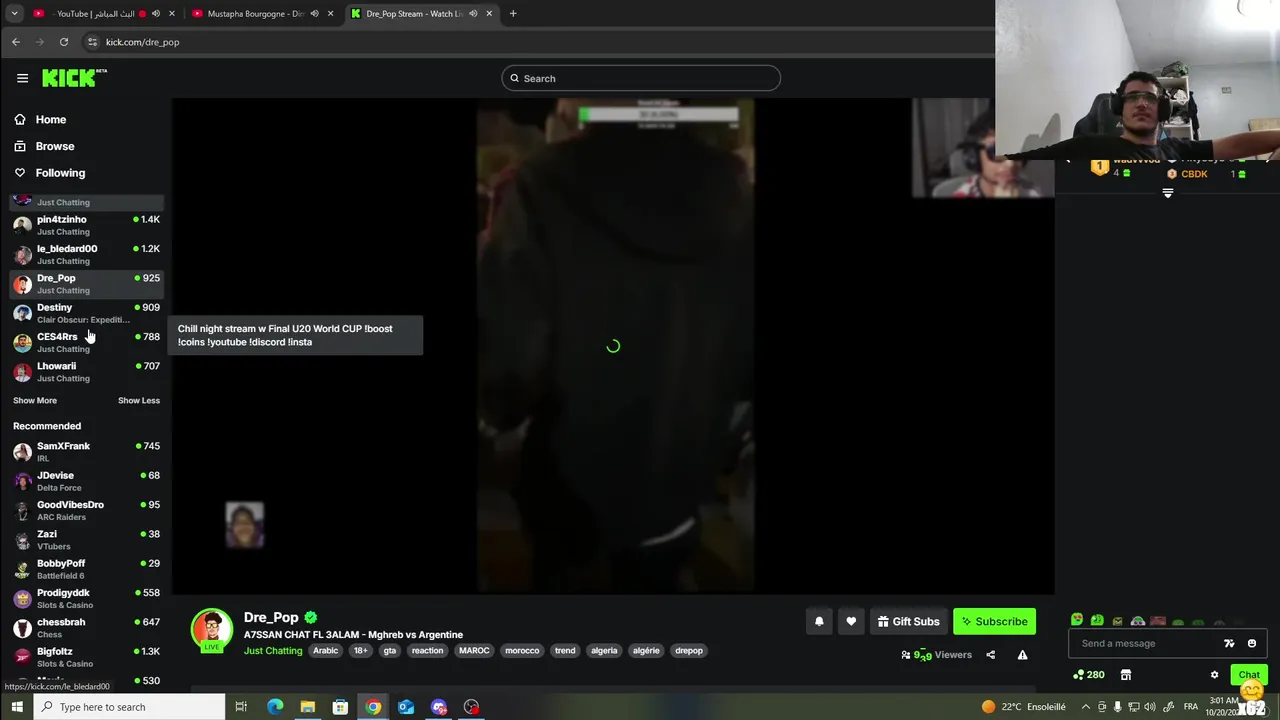The height and width of the screenshot is (720, 1280).
Task: Open the chat shop store icon
Action: click(1126, 675)
